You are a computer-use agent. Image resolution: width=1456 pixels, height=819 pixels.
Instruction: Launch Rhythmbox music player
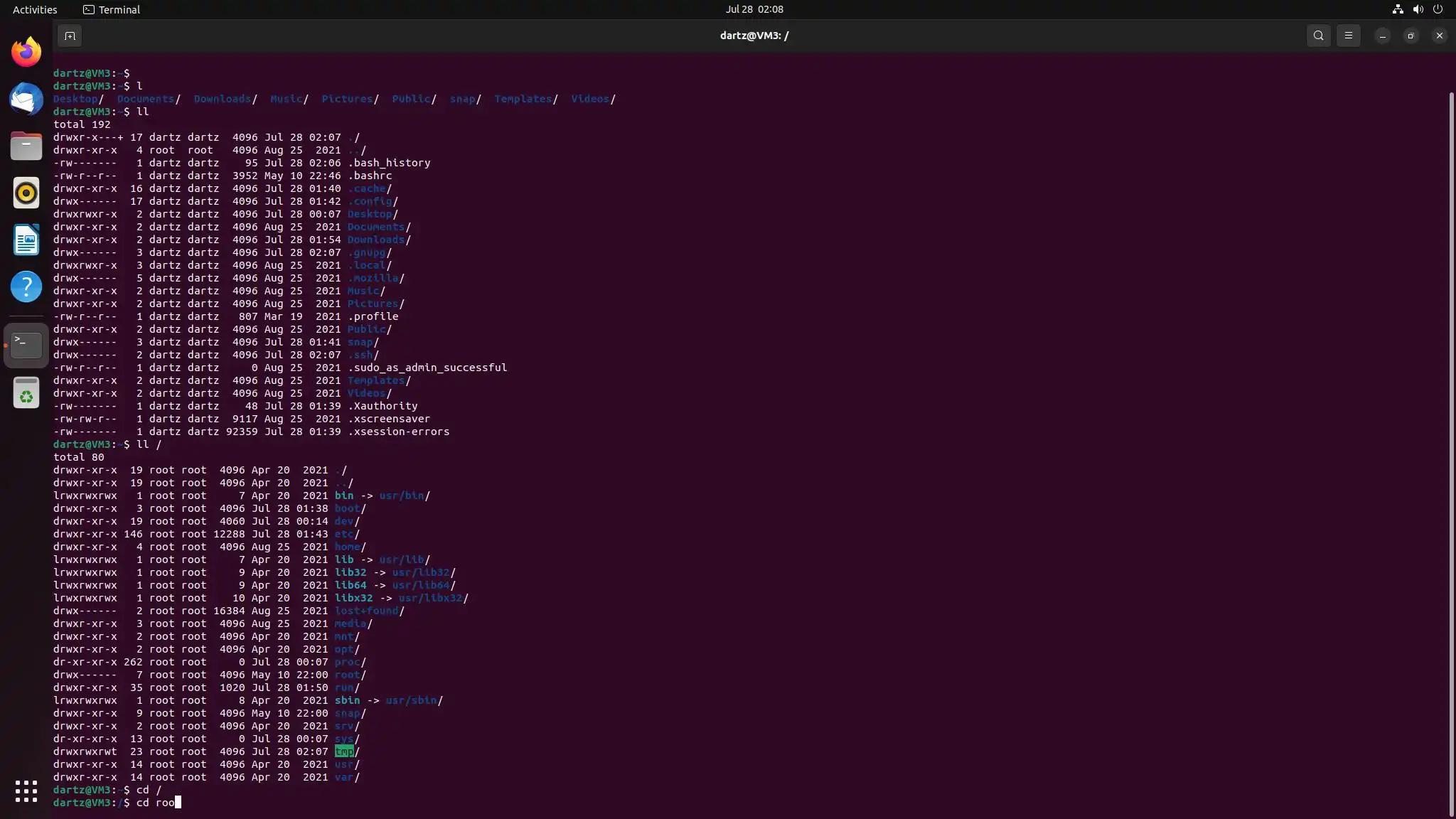[x=26, y=193]
